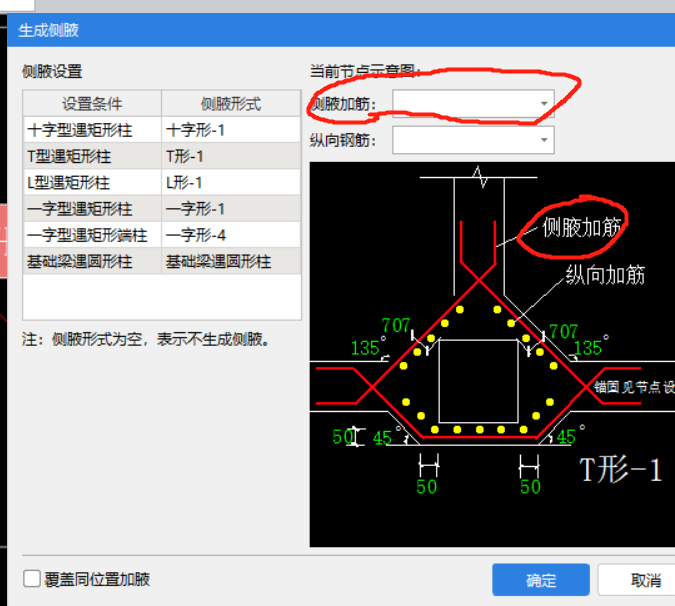Click the L形-1 cell
675x606 pixels.
point(231,182)
